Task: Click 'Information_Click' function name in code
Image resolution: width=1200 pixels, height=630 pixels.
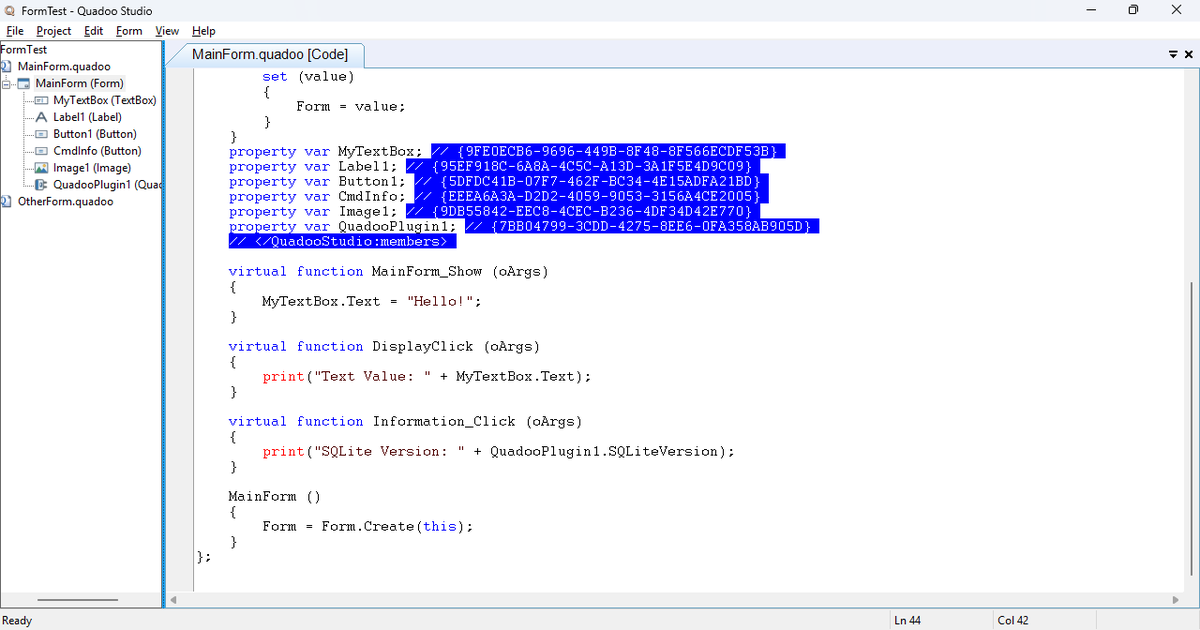Action: coord(444,421)
